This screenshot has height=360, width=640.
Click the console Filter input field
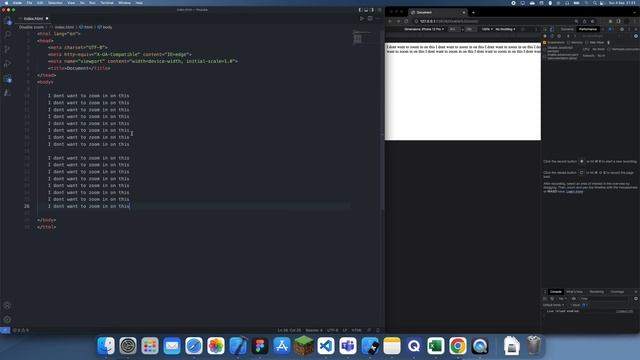603,298
